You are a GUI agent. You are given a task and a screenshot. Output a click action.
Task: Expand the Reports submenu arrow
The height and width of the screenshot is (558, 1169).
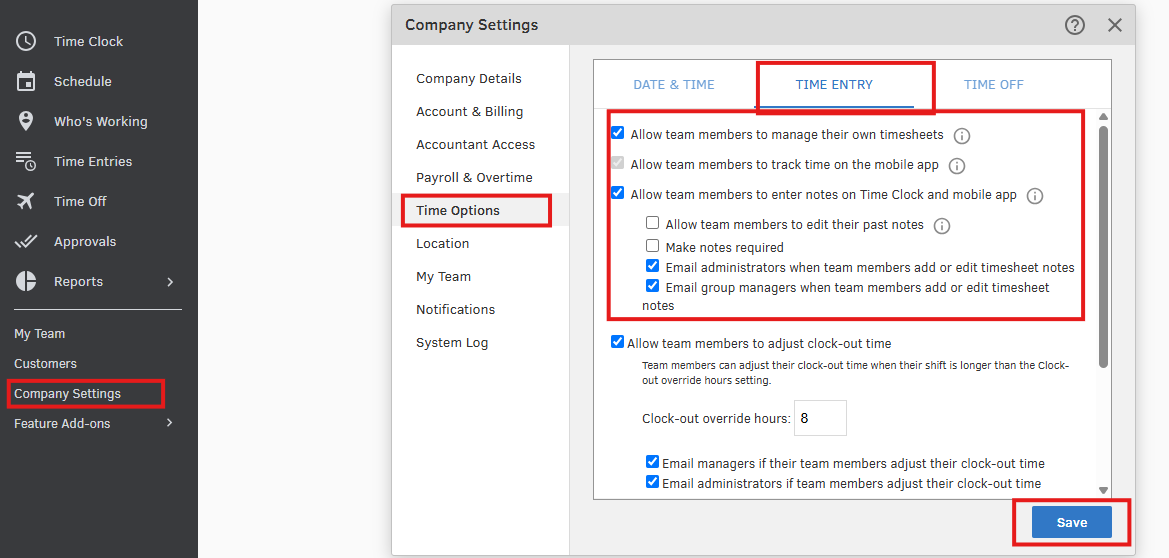(x=170, y=281)
